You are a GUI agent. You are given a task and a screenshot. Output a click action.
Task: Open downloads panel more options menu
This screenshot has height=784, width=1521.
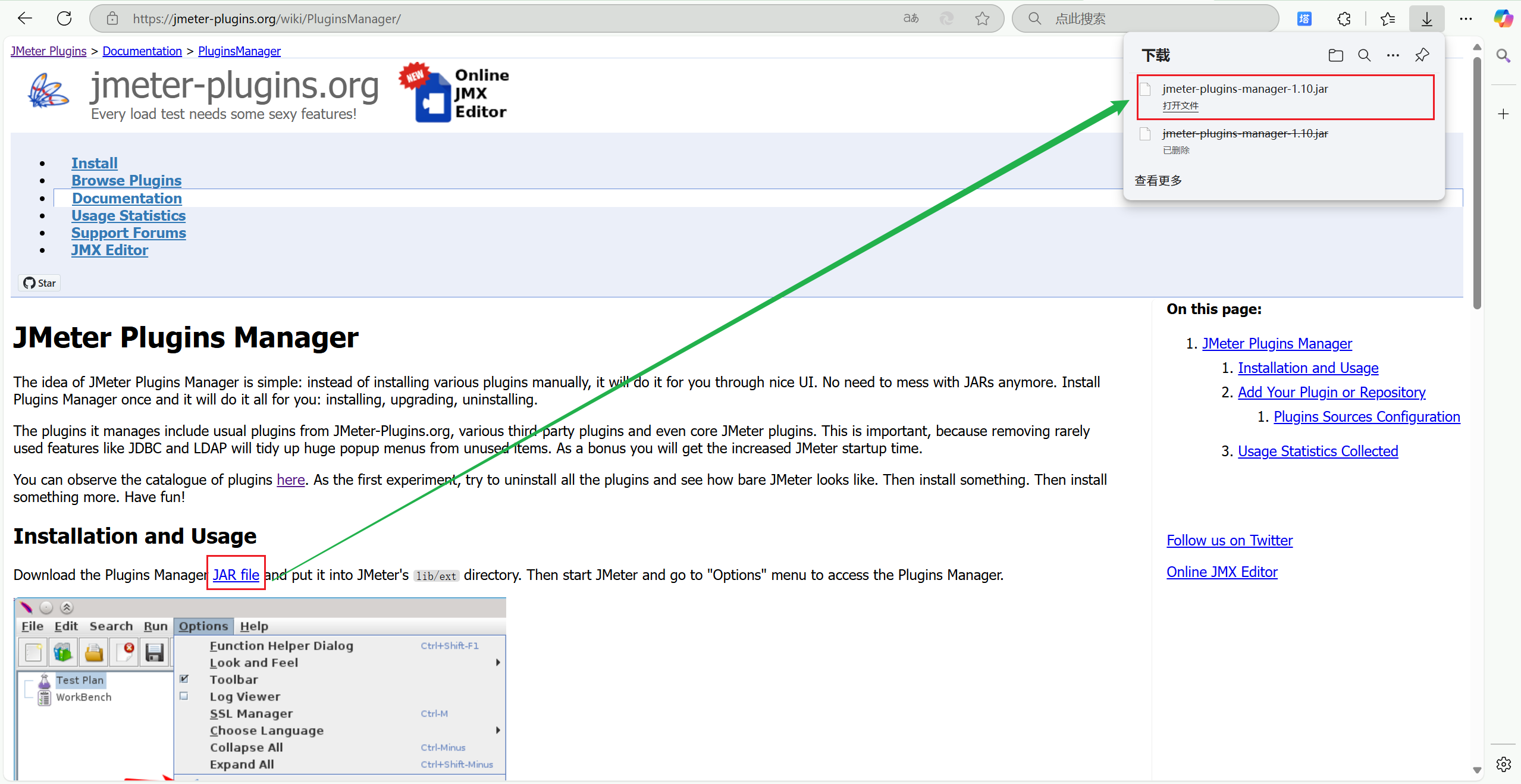[x=1393, y=55]
